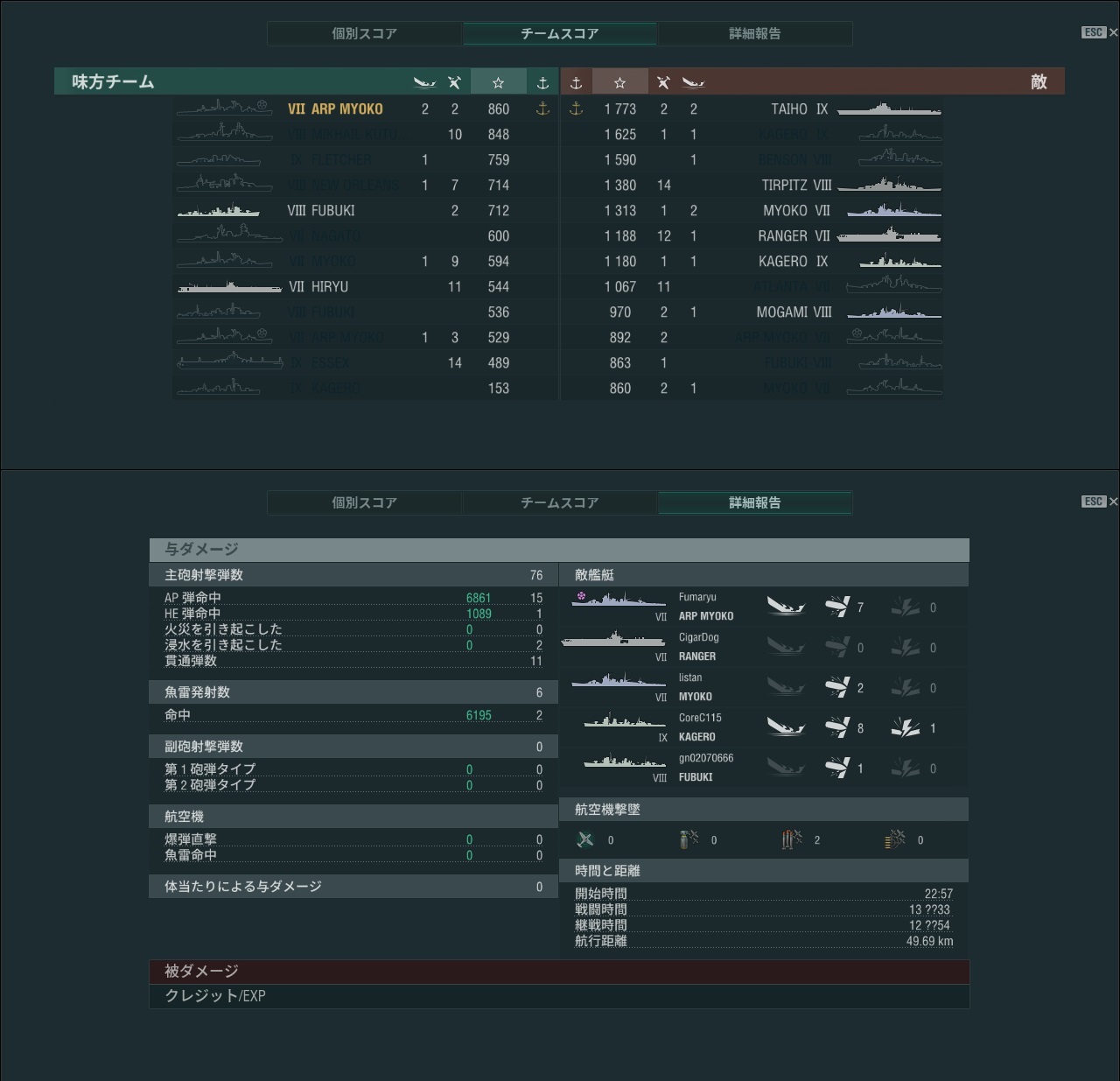
Task: Click the ally team aircraft-kills column icon
Action: (x=454, y=82)
